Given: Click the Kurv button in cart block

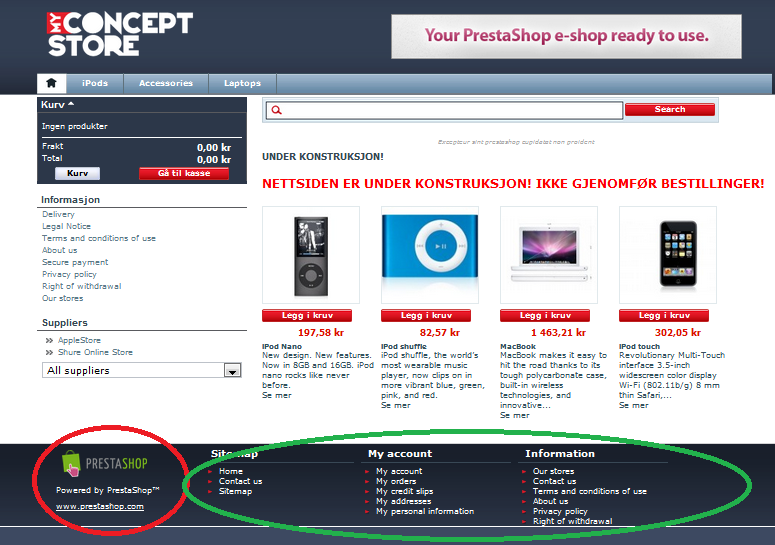Looking at the screenshot, I should pyautogui.click(x=77, y=173).
